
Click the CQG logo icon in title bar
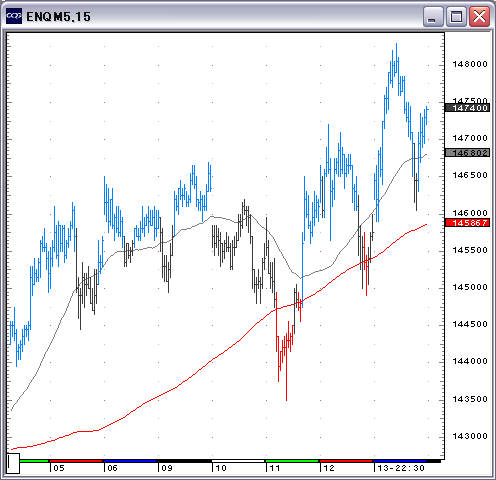coord(14,16)
